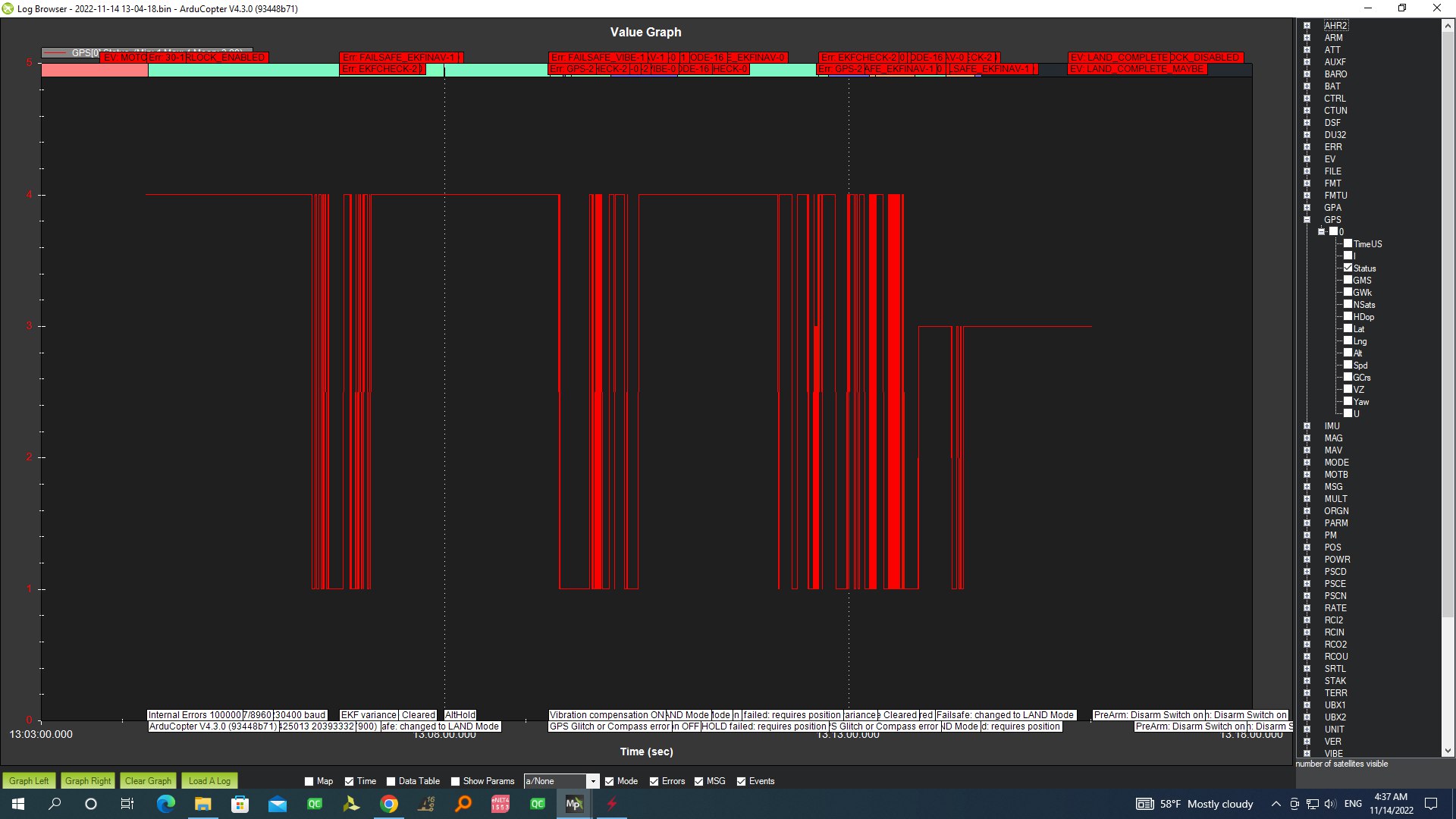The width and height of the screenshot is (1456, 819).
Task: Open the eNET 1553 application
Action: 500,804
